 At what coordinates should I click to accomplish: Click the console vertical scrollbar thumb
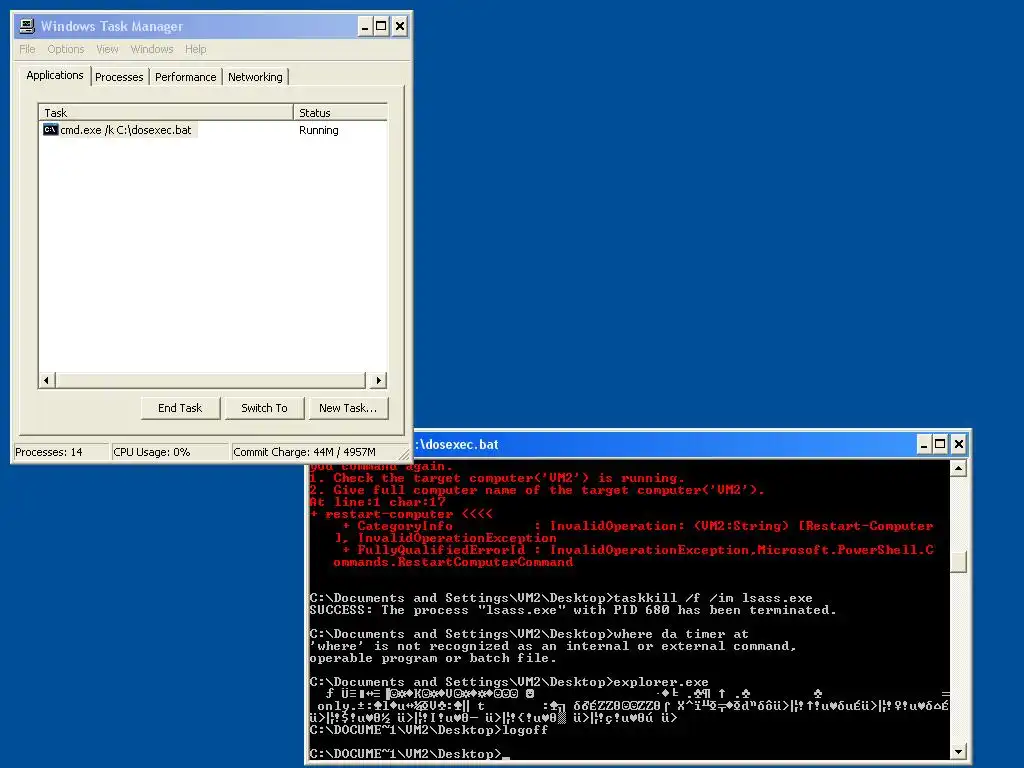(958, 562)
